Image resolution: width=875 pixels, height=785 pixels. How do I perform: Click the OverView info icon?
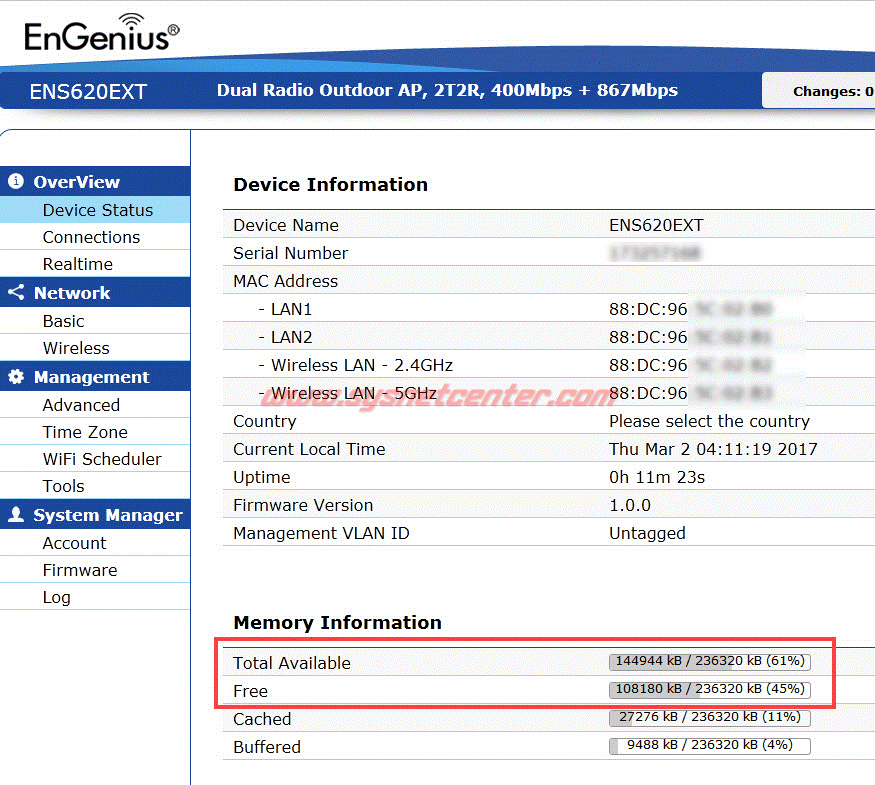(x=16, y=182)
